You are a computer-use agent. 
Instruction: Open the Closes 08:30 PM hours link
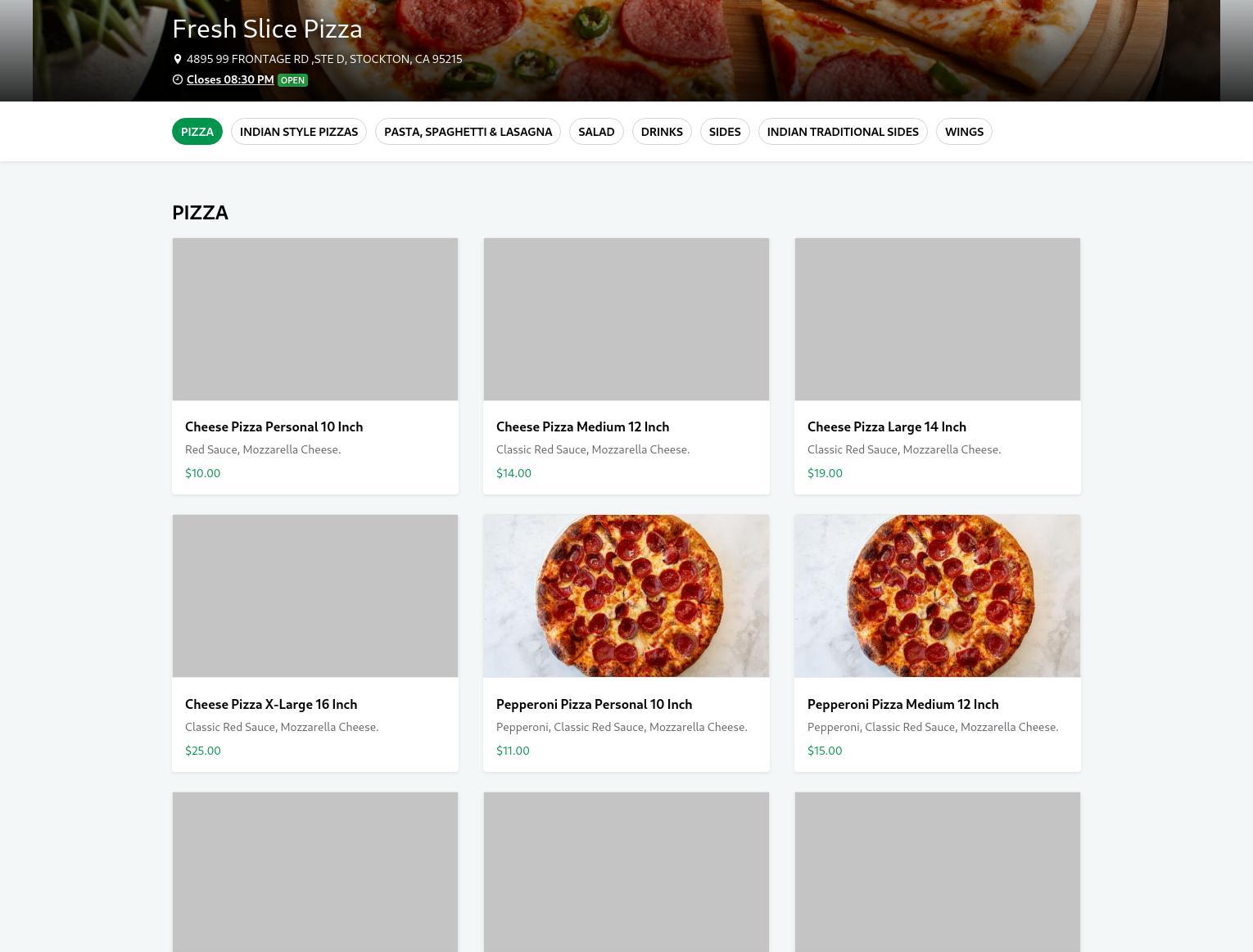click(x=230, y=79)
